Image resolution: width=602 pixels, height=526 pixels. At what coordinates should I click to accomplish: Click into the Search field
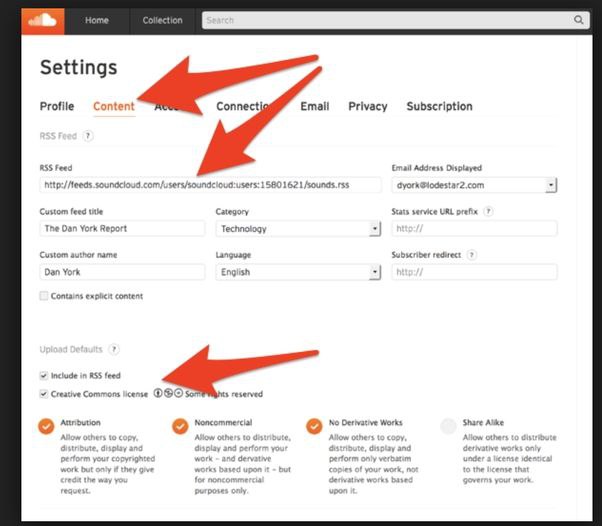(395, 20)
